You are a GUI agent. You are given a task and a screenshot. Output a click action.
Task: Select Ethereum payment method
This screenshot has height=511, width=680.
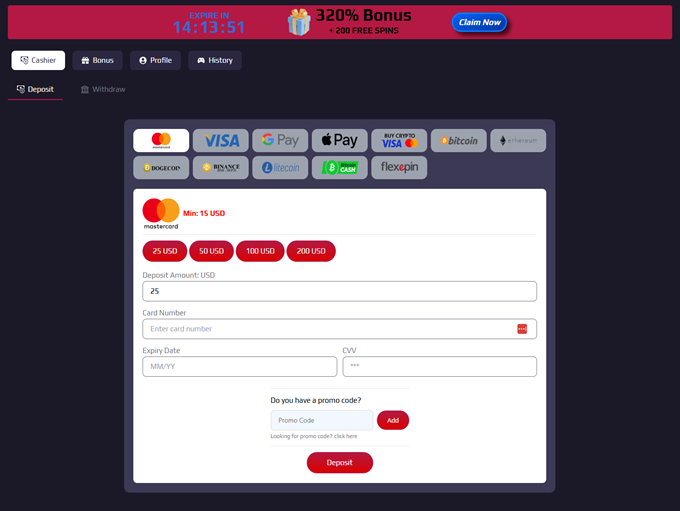pos(518,141)
